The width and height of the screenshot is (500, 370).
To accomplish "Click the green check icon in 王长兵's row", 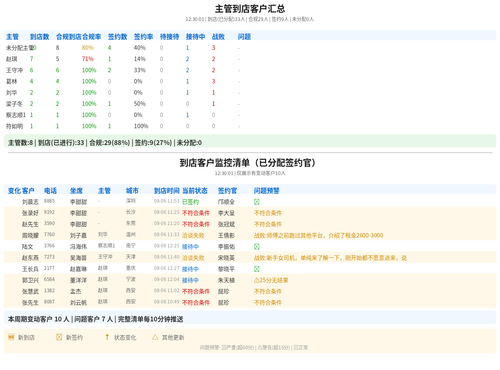I will [256, 269].
